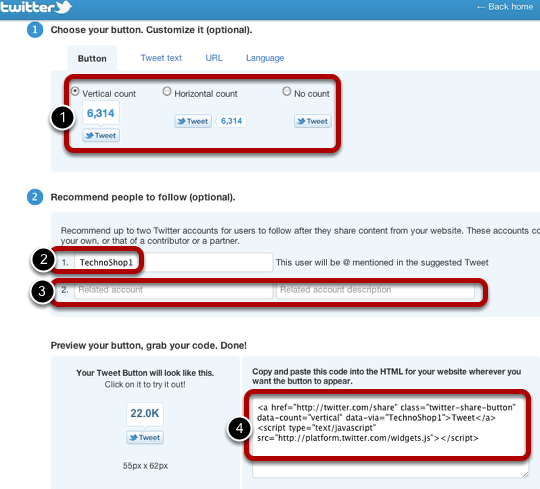Focus the Related account input
The height and width of the screenshot is (489, 540).
[x=174, y=290]
